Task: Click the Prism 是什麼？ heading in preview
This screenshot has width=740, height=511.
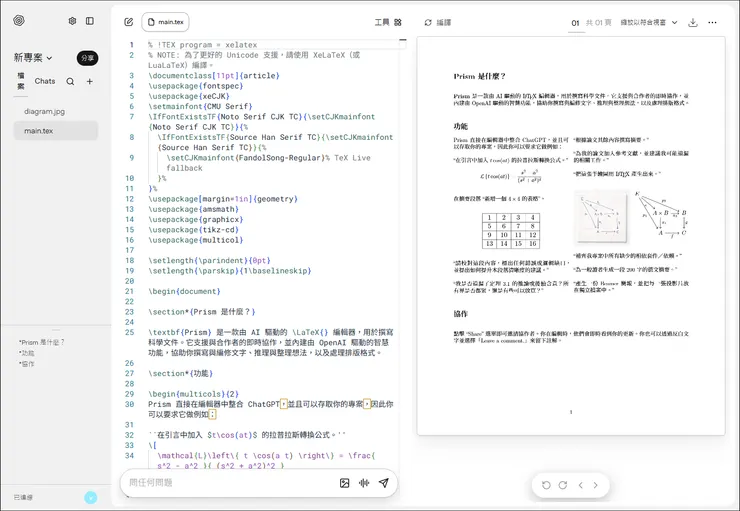Action: coord(479,76)
